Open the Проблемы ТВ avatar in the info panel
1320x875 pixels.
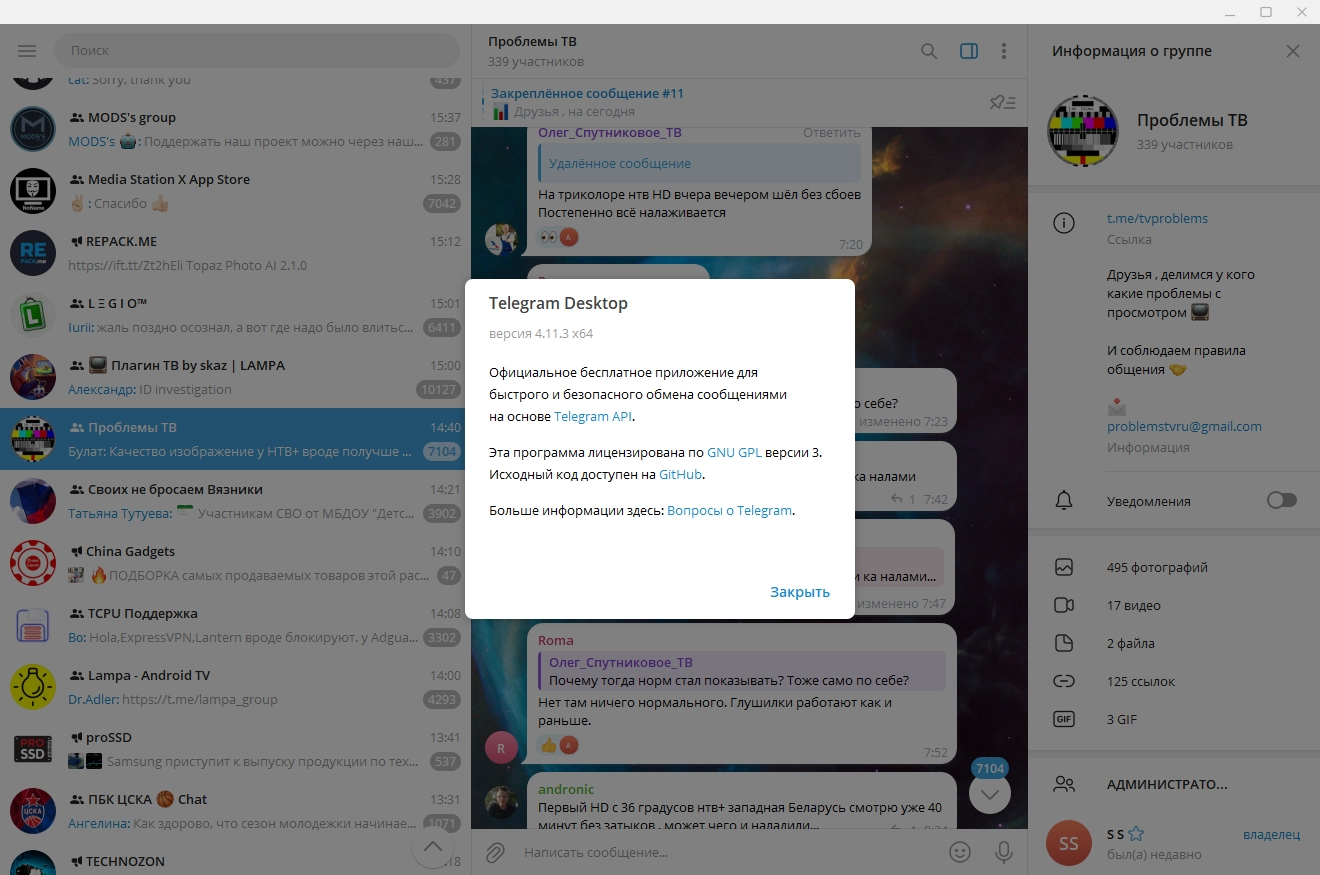1083,132
